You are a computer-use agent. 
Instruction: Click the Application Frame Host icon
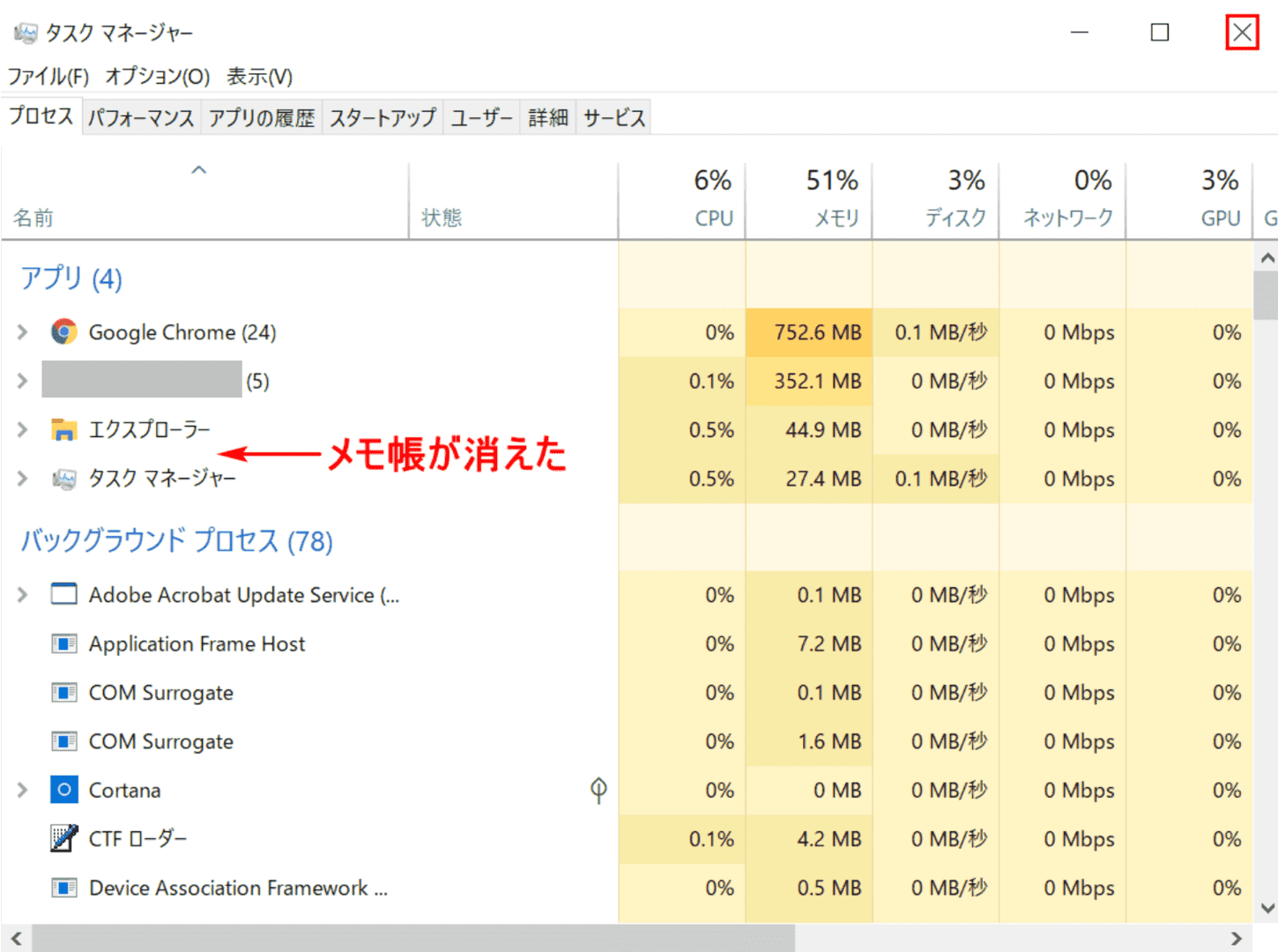coord(63,643)
